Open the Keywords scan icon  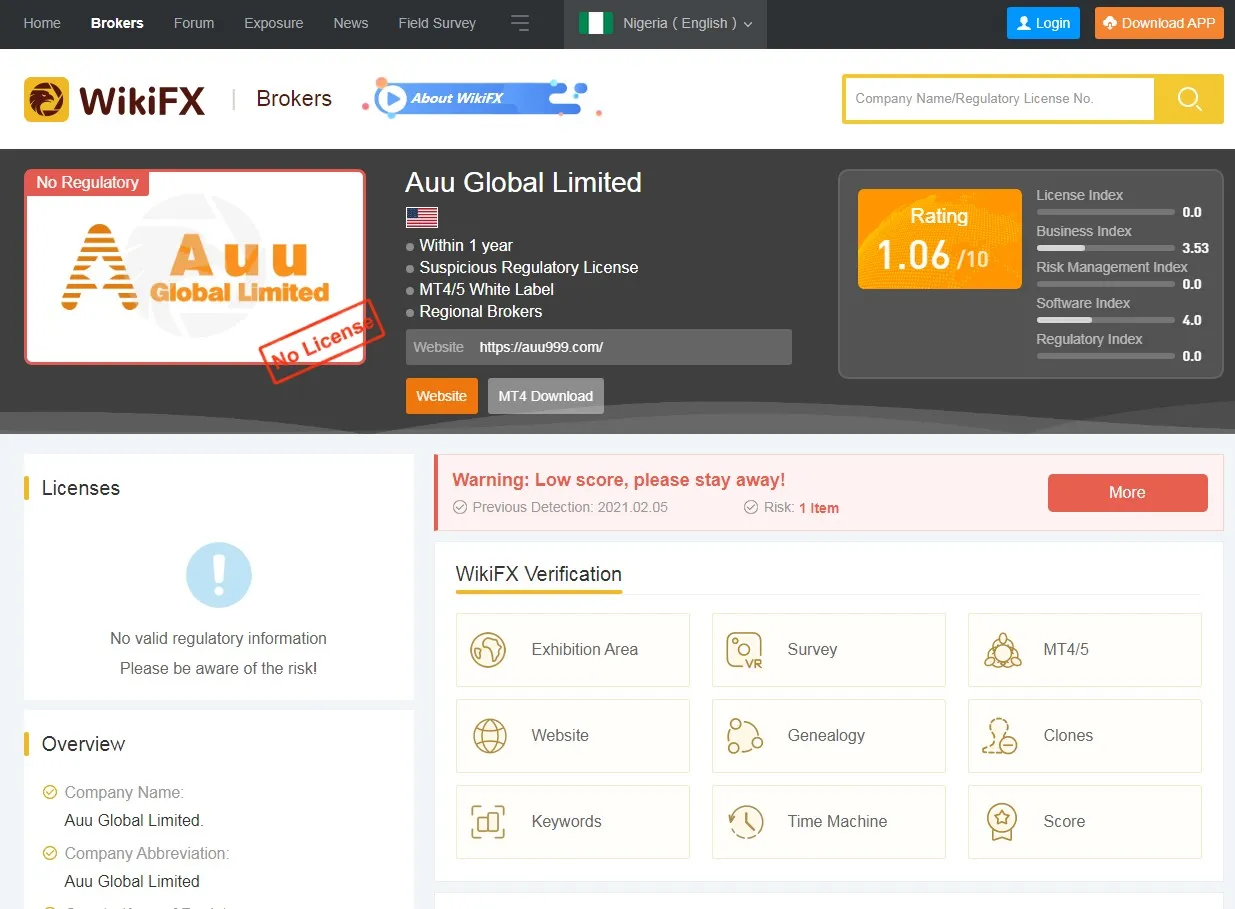pos(488,822)
